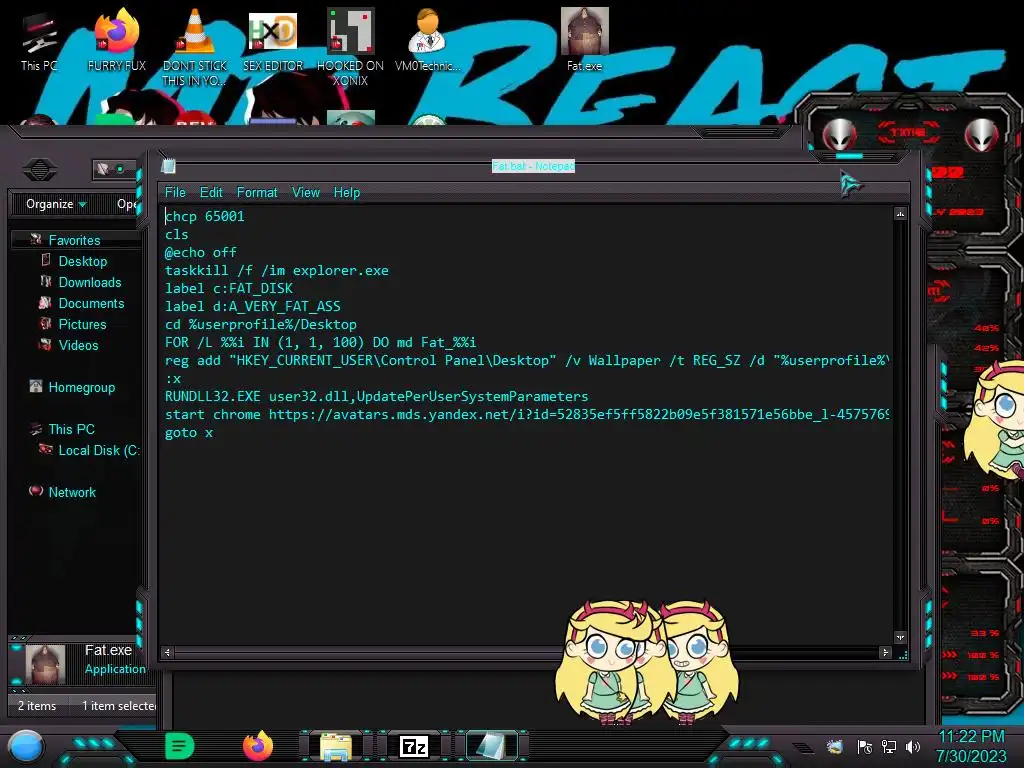Click Explorer back navigation button
The image size is (1024, 768).
click(x=40, y=170)
